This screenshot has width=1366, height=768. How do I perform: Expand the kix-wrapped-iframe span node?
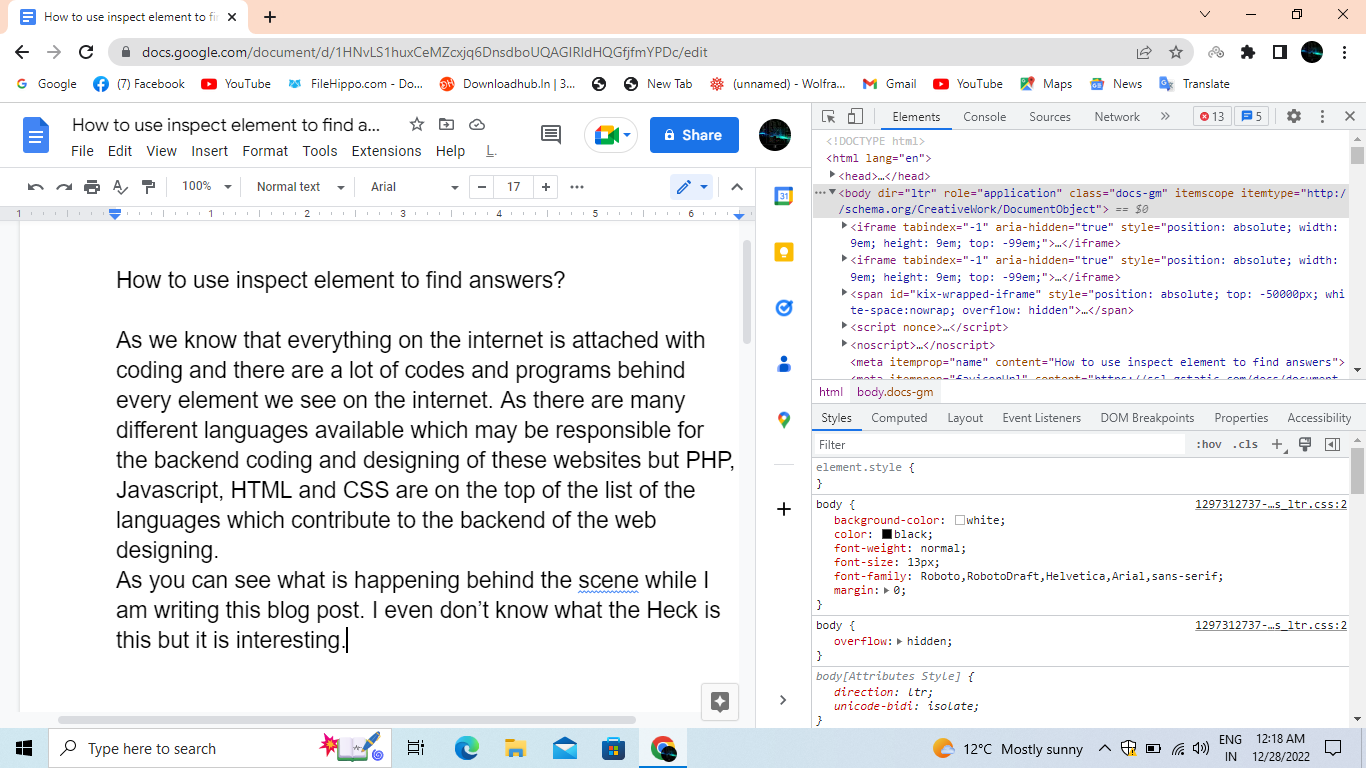(x=845, y=294)
